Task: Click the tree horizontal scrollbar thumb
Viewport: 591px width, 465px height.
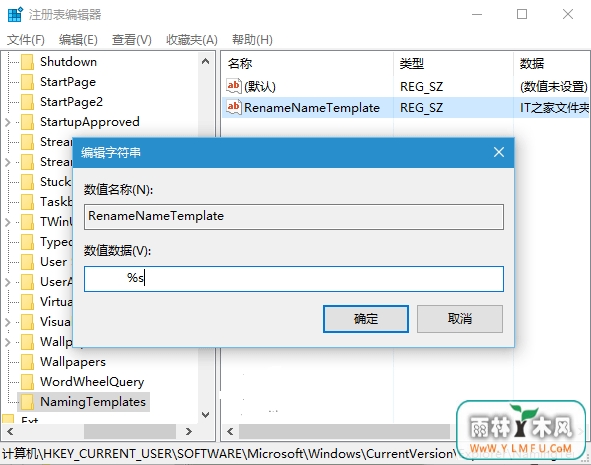Action: coord(130,431)
